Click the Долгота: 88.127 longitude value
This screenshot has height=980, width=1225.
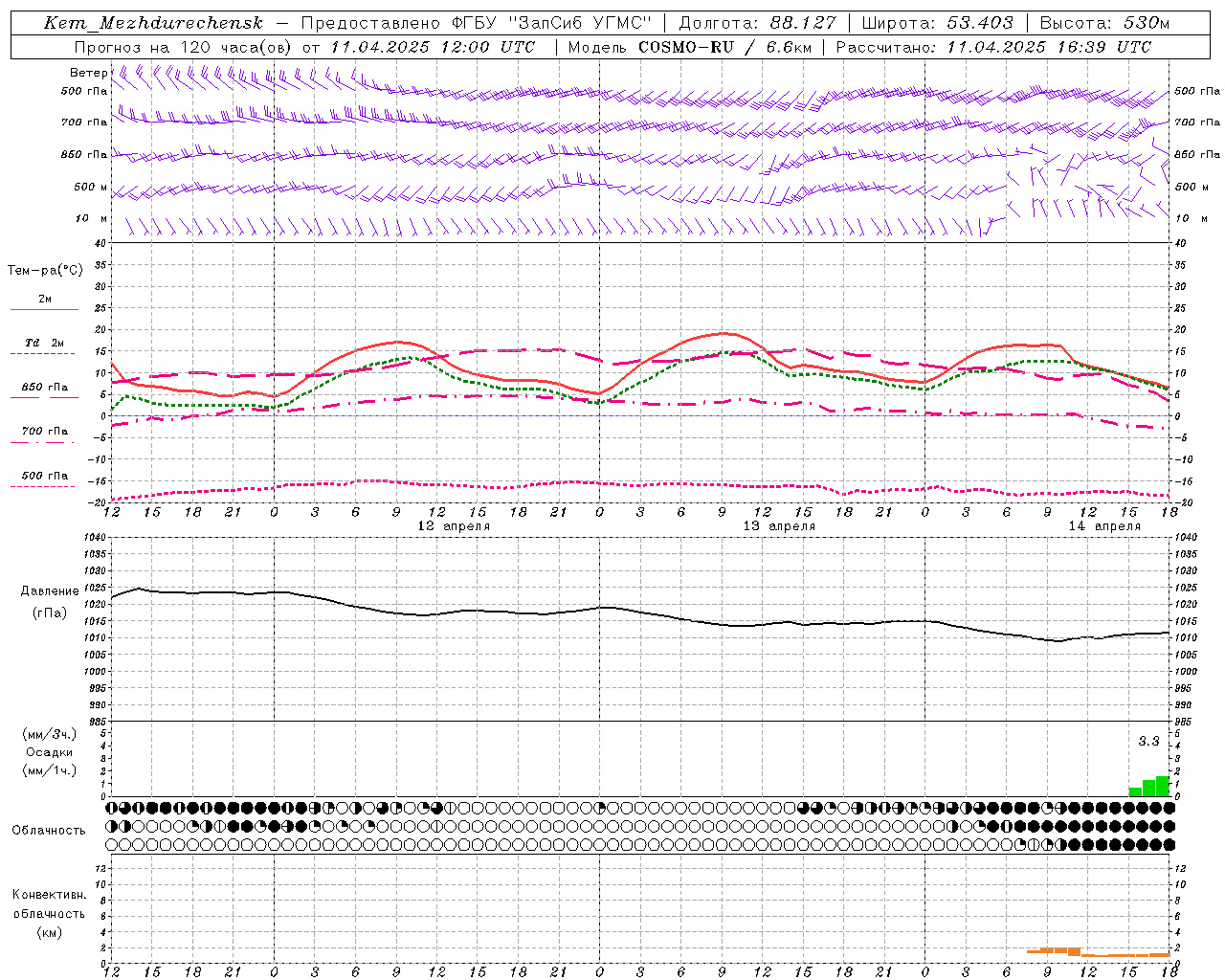(x=757, y=23)
